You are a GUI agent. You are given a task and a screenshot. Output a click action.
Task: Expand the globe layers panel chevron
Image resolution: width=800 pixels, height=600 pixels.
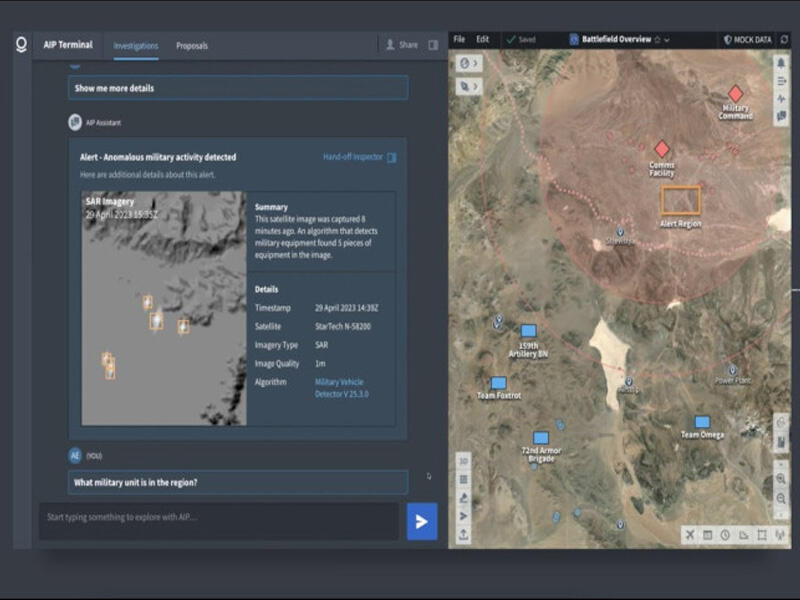(476, 64)
